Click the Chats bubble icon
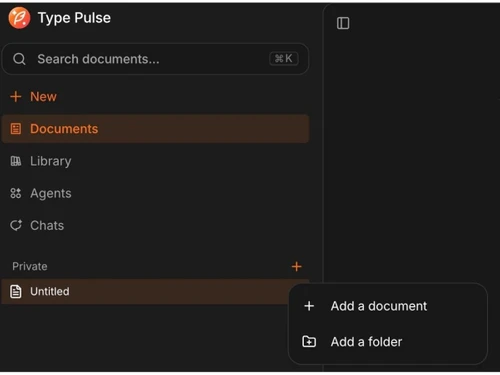 point(16,225)
